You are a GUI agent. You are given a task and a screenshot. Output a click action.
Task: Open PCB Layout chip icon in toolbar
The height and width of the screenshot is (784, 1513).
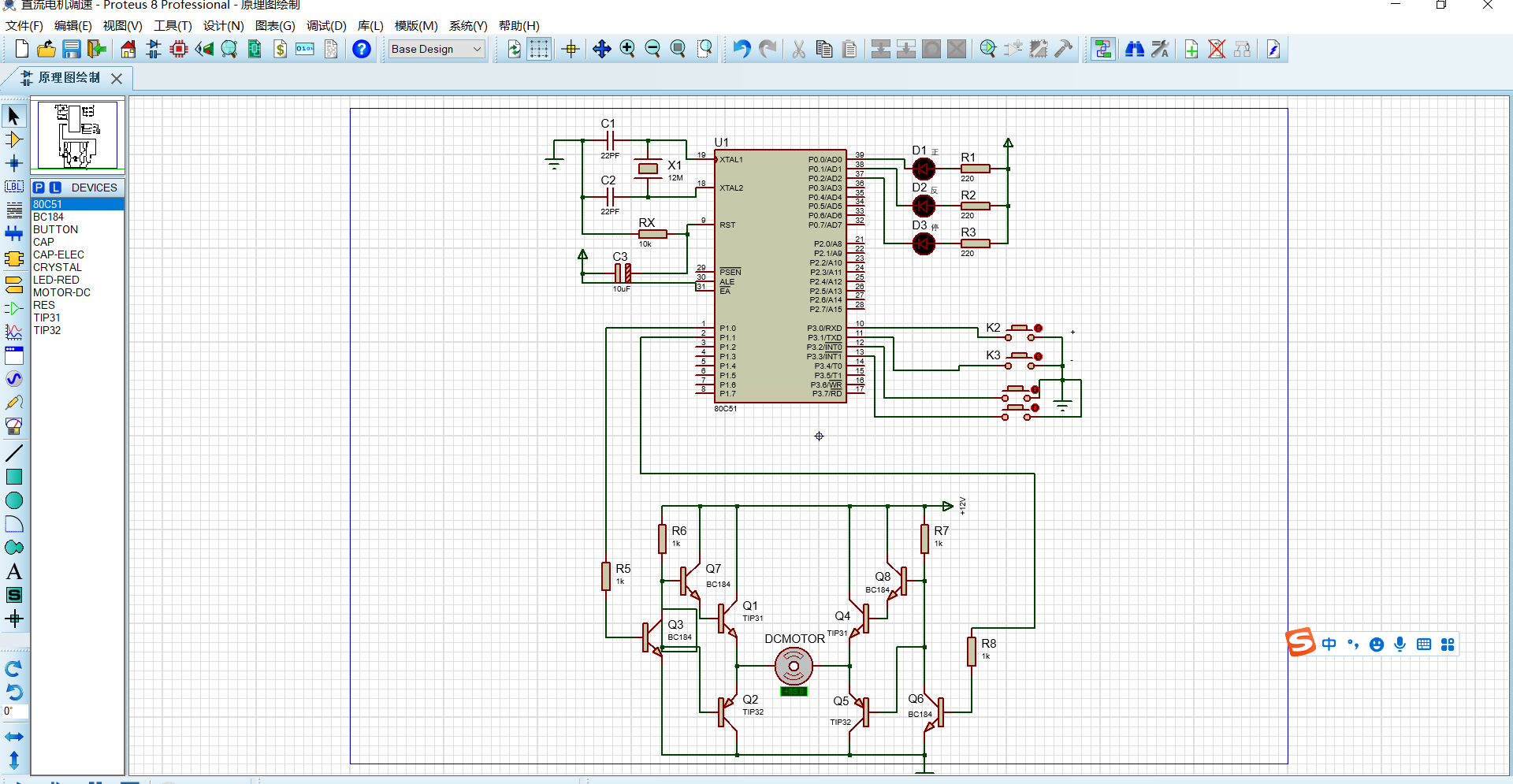click(179, 50)
